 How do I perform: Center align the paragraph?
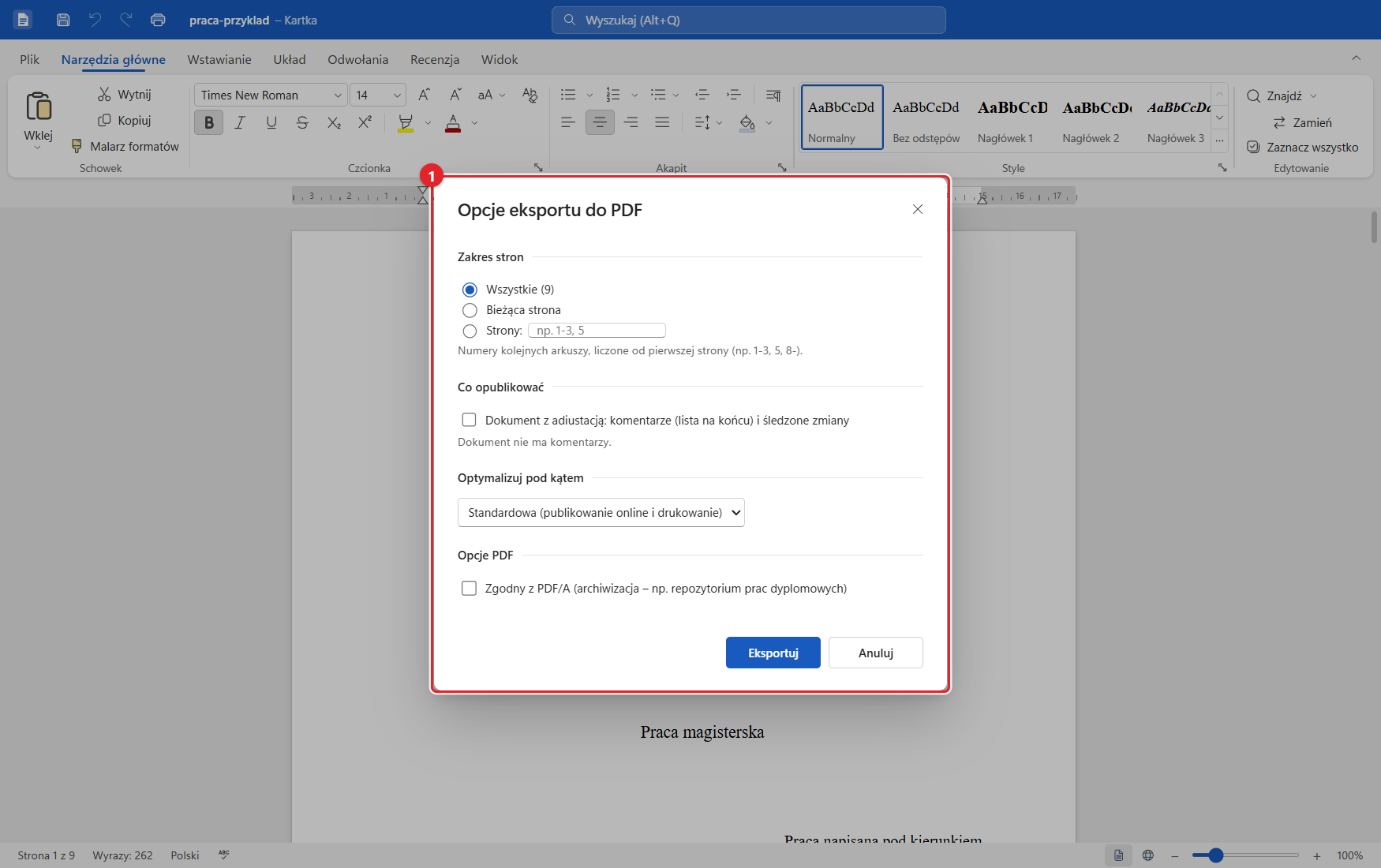coord(600,122)
